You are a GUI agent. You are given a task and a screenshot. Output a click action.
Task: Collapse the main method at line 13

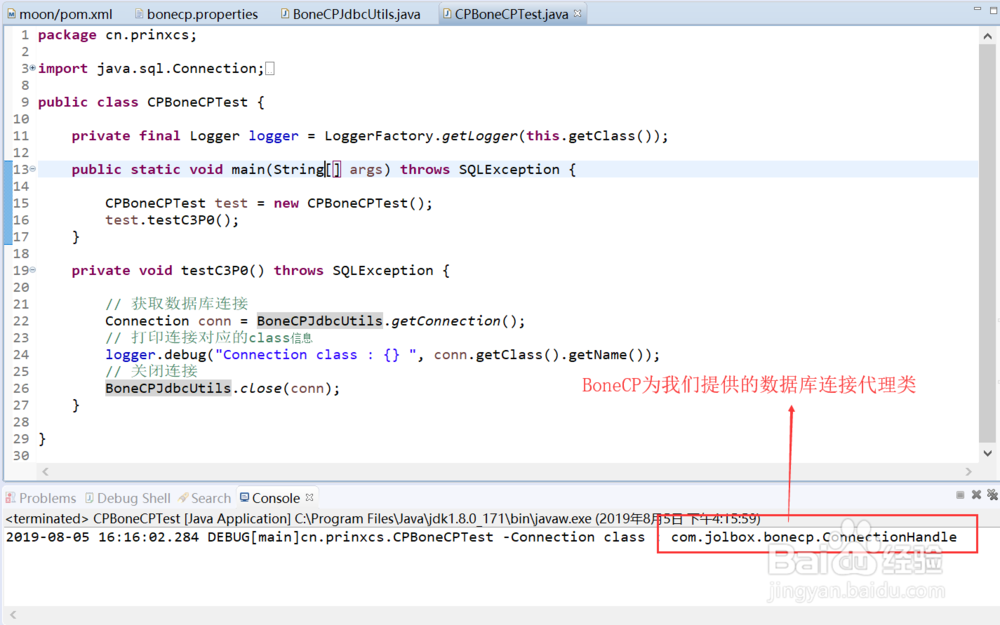click(33, 169)
